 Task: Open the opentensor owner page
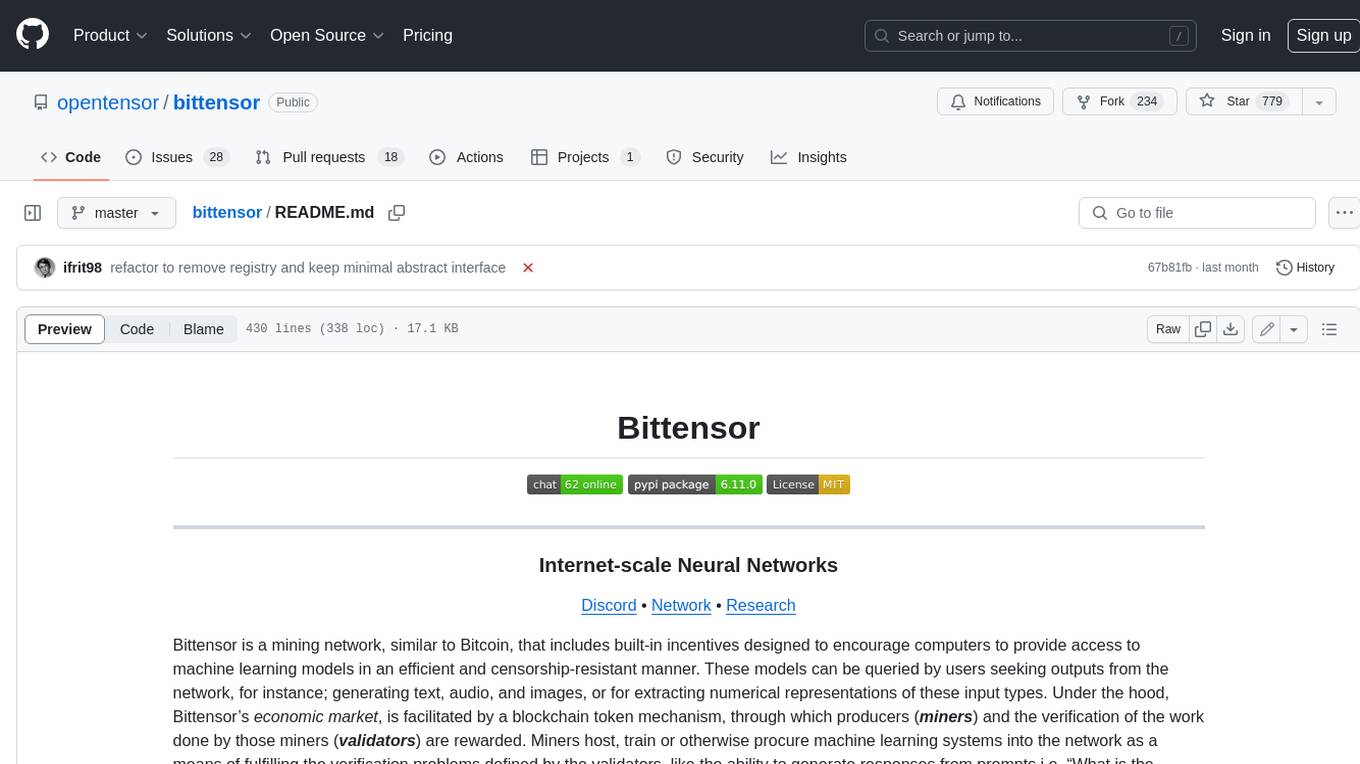[108, 102]
